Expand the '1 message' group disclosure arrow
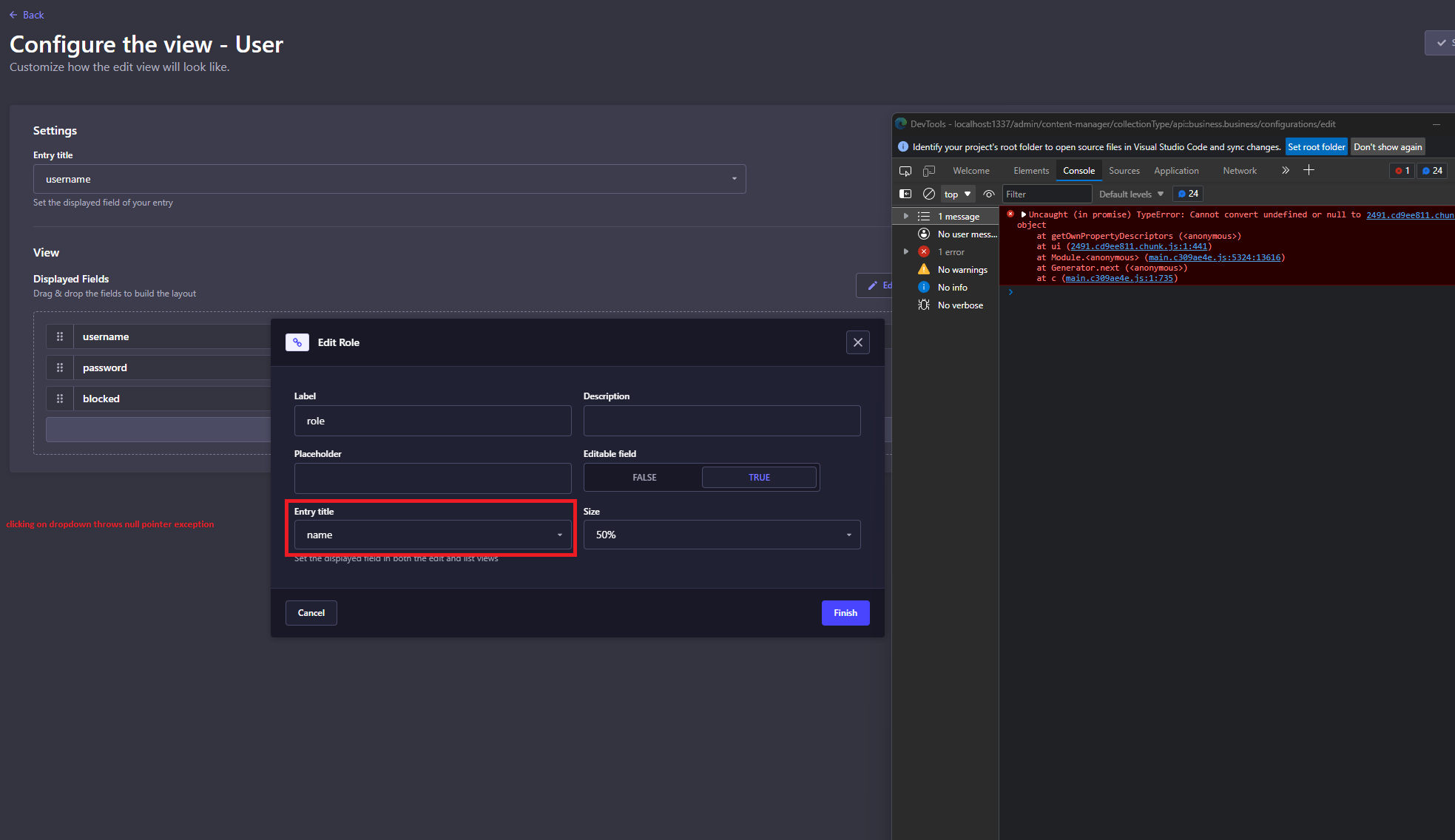This screenshot has height=840, width=1455. pos(905,216)
